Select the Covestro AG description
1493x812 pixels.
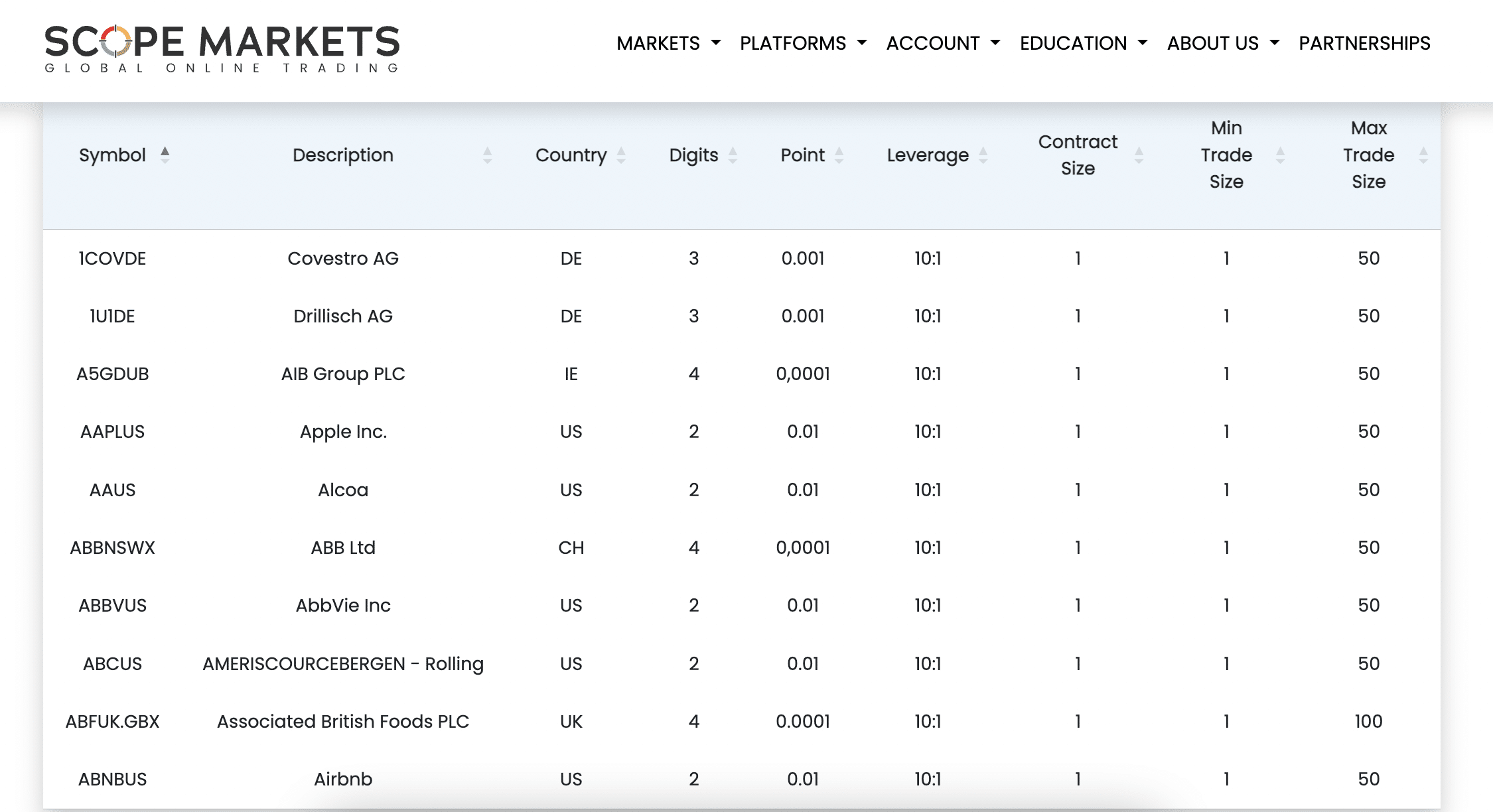[343, 259]
